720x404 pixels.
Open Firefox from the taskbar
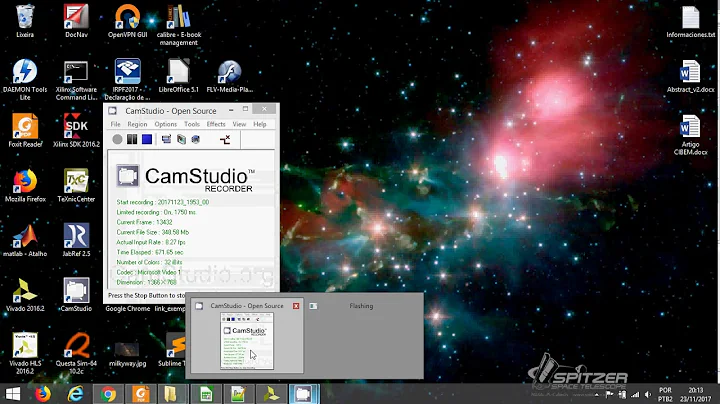[x=43, y=394]
